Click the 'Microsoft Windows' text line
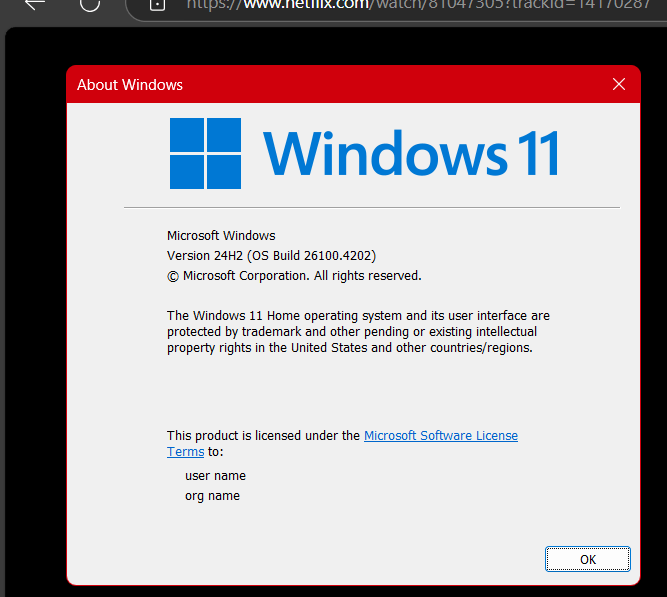This screenshot has width=667, height=597. pyautogui.click(x=221, y=236)
